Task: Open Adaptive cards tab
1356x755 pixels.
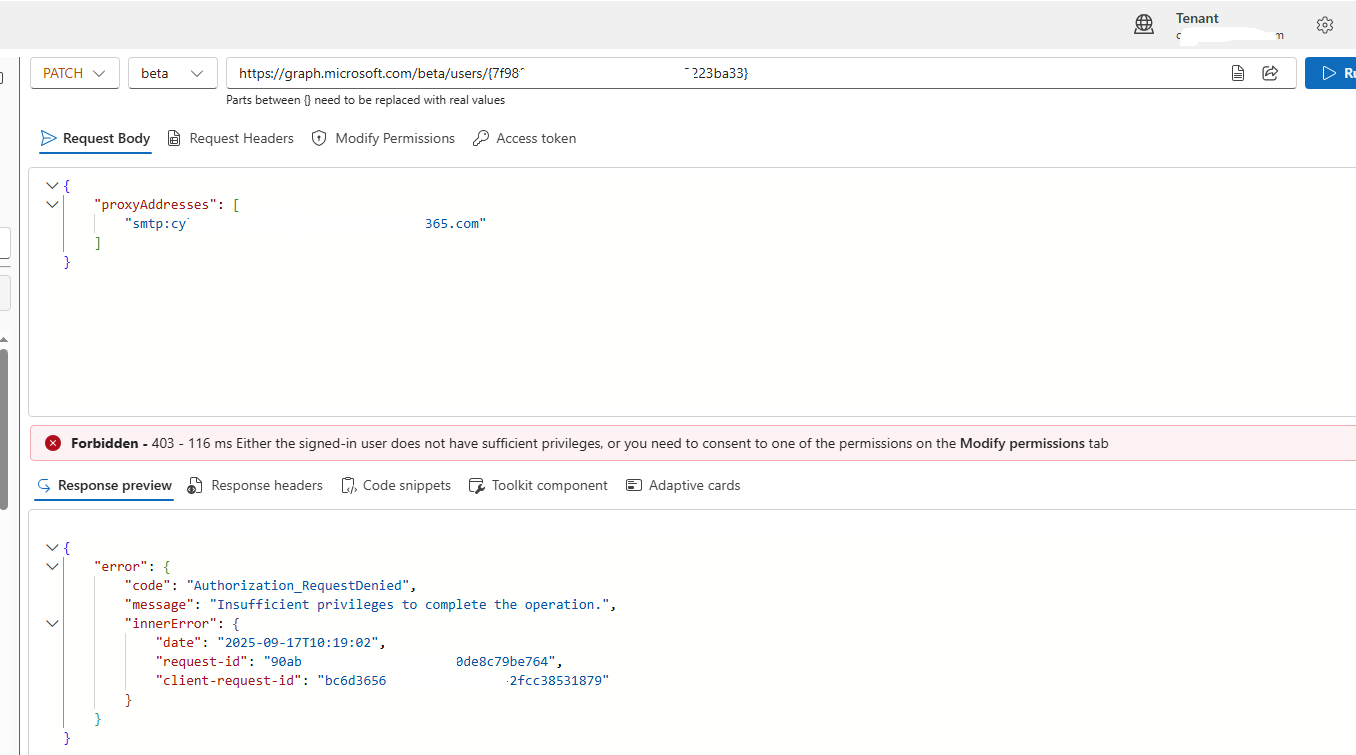Action: (x=683, y=486)
